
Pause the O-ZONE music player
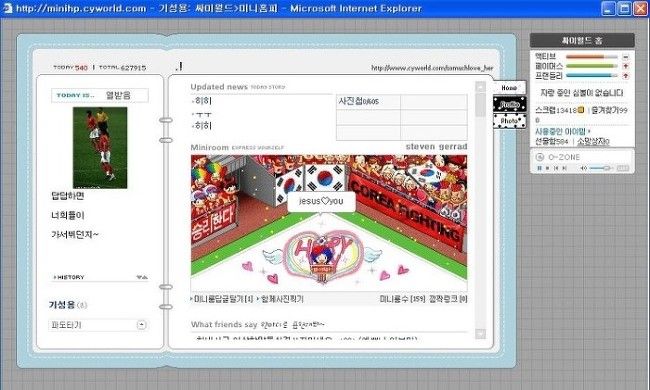click(x=539, y=168)
